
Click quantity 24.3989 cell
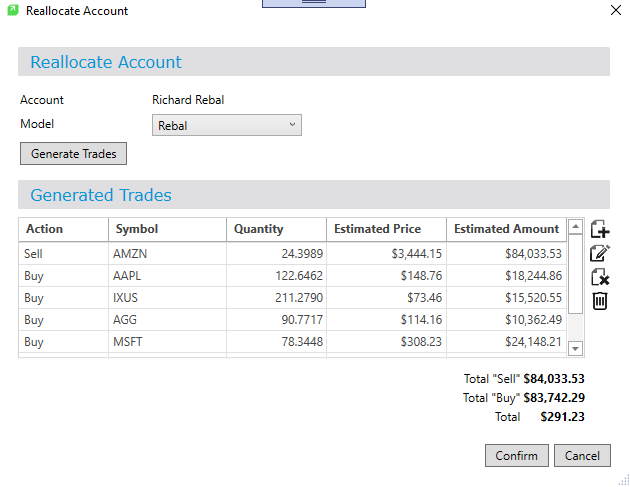click(x=276, y=254)
